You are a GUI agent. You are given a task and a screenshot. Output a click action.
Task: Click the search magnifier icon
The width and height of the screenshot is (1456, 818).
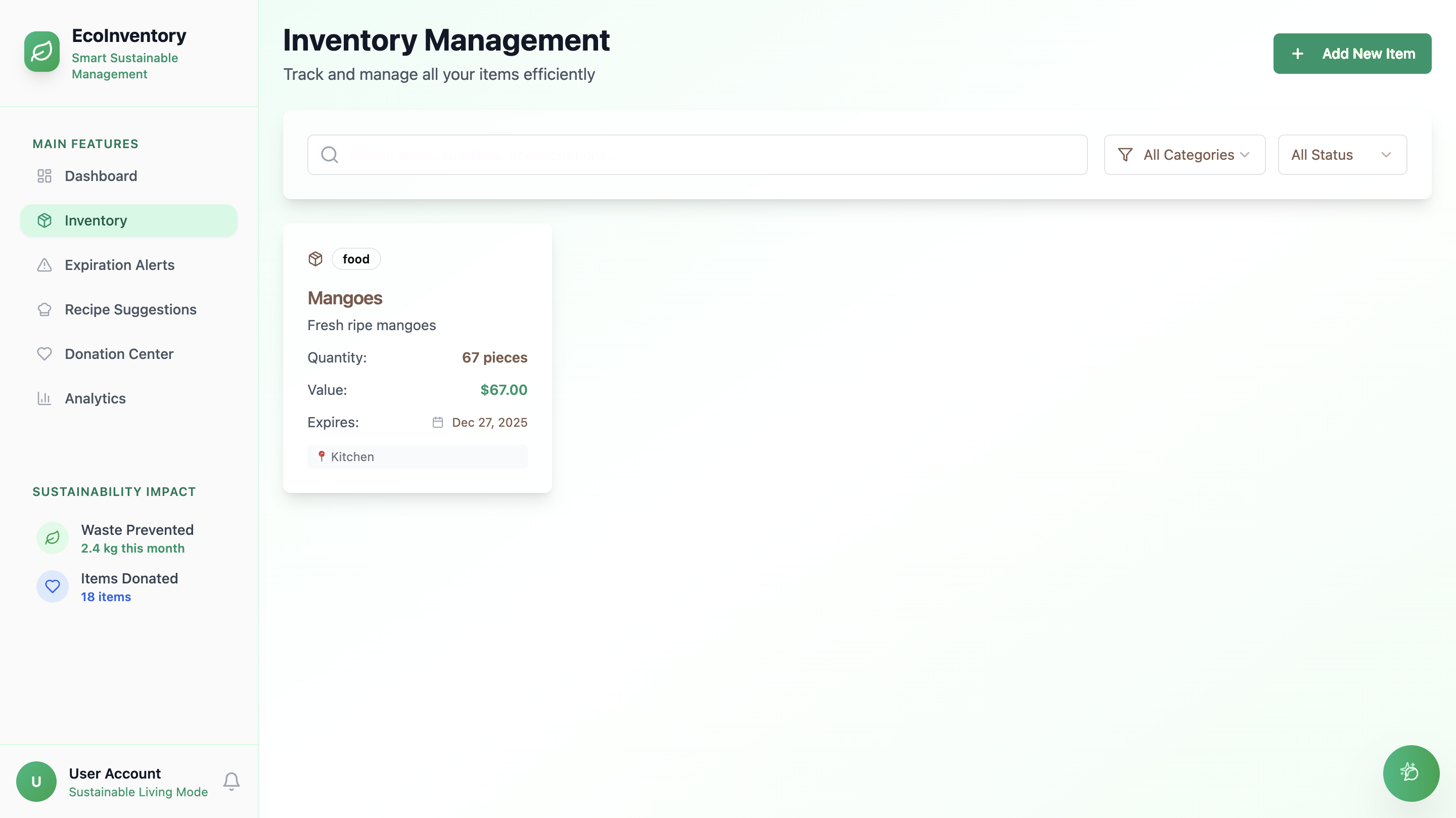pos(330,154)
